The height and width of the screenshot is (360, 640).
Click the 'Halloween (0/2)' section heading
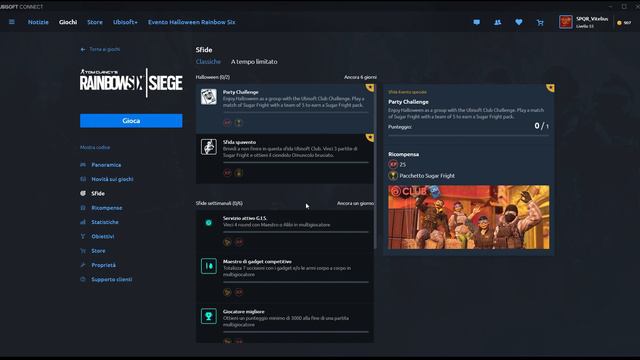point(213,77)
